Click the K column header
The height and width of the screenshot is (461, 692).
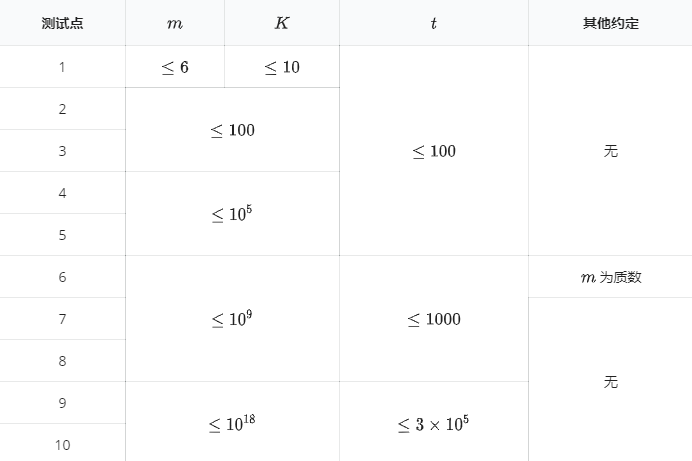[x=282, y=23]
